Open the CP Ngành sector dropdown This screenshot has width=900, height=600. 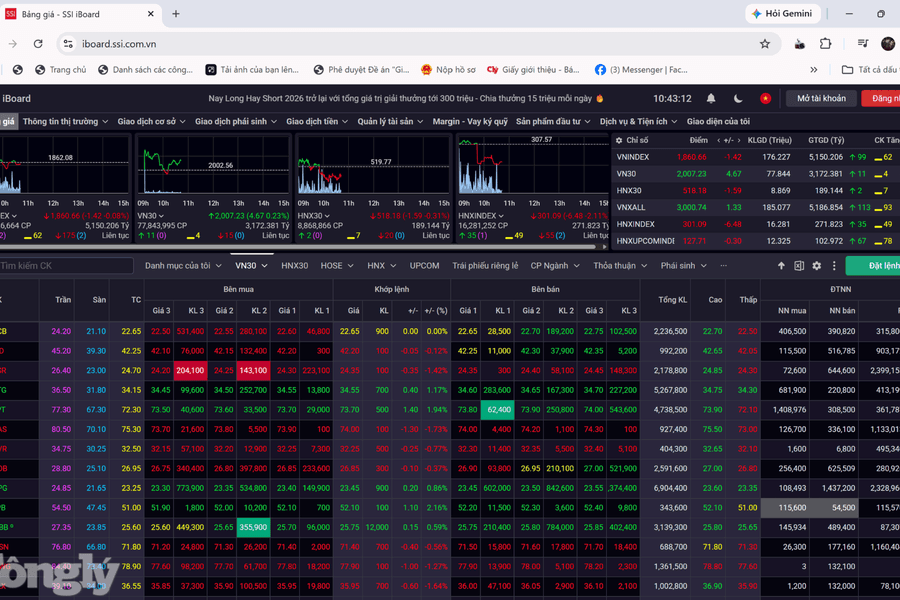[555, 266]
